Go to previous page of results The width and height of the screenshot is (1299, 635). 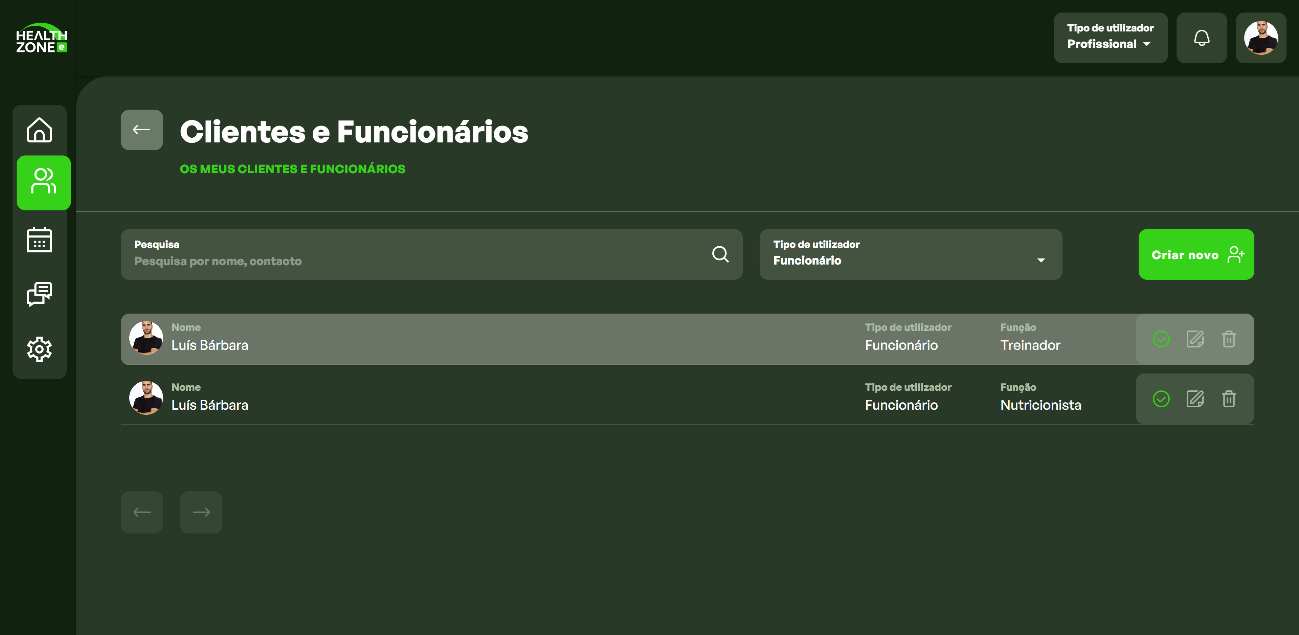click(x=142, y=512)
